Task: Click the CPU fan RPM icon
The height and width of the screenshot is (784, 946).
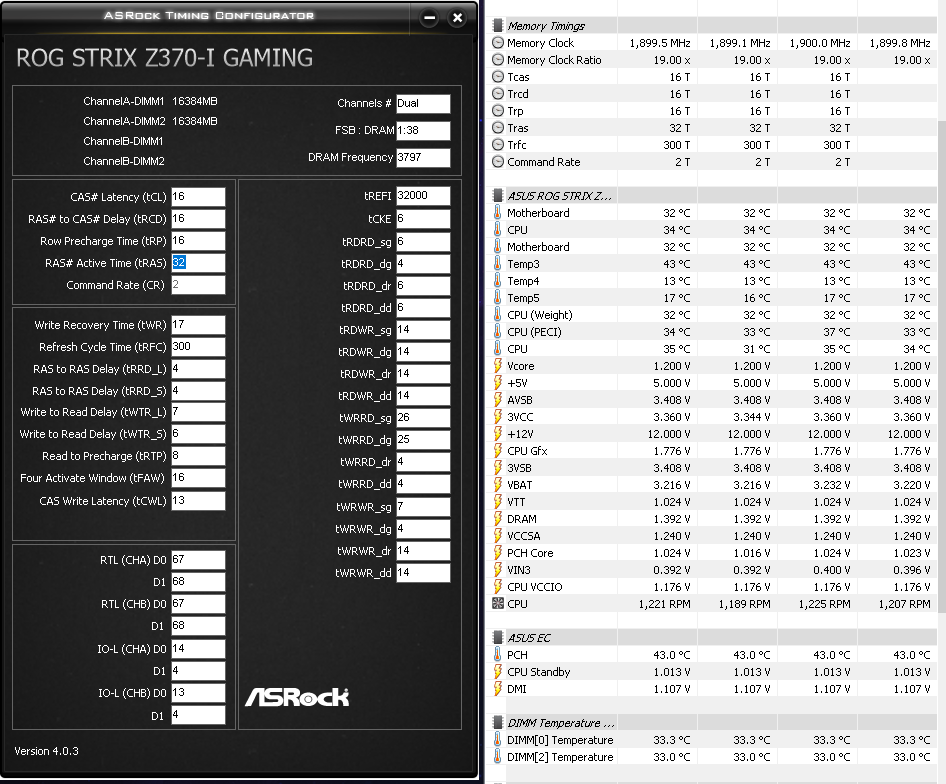Action: [x=498, y=604]
